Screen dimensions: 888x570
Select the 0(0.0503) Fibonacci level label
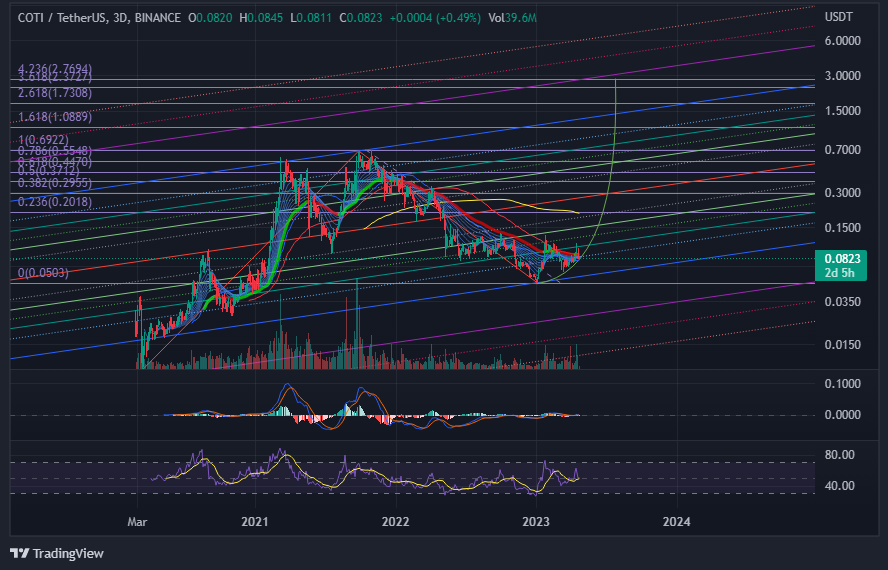tap(43, 273)
